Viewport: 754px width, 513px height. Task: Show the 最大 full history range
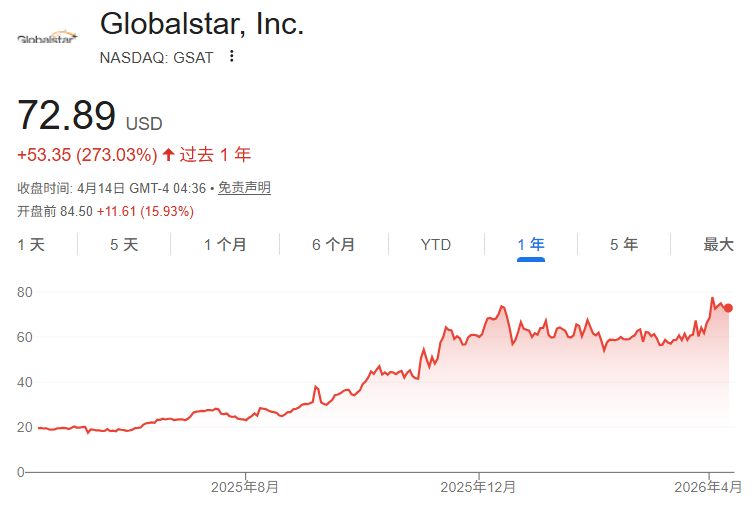point(718,245)
